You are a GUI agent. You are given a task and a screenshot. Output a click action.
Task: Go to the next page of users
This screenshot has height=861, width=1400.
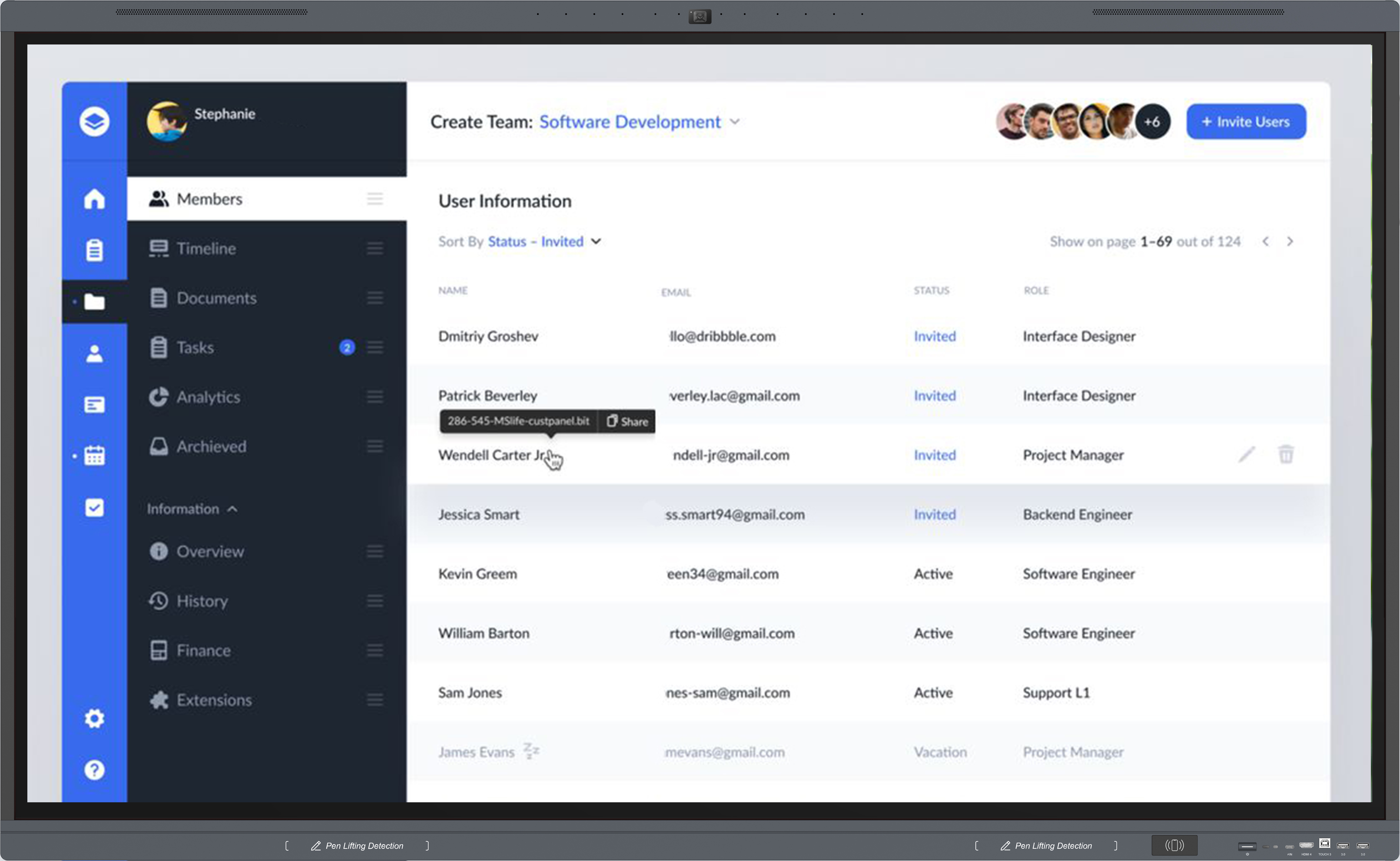pos(1290,241)
